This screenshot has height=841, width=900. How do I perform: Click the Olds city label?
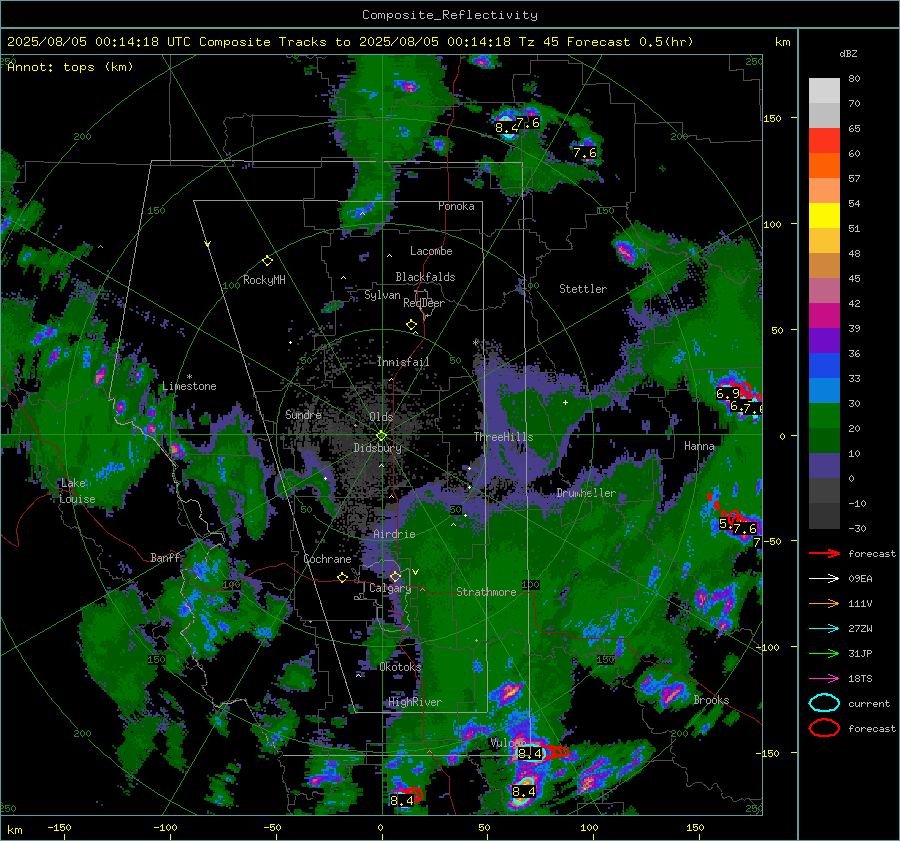(x=381, y=416)
